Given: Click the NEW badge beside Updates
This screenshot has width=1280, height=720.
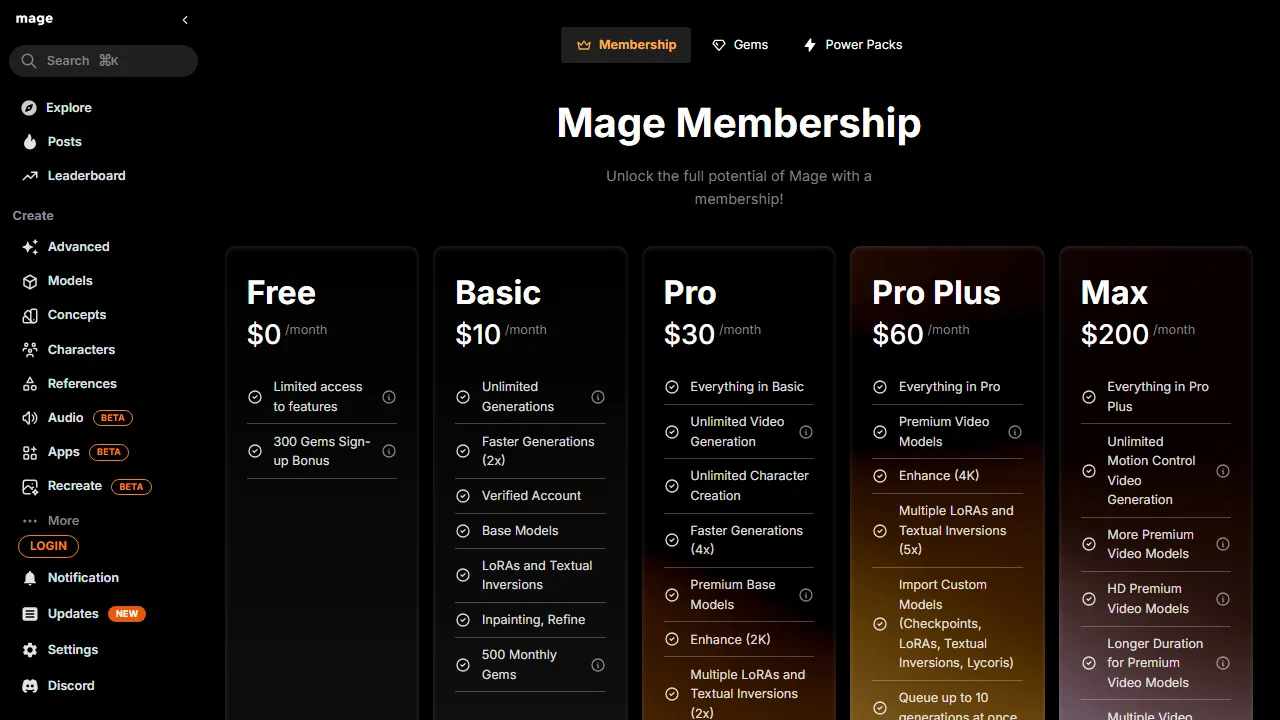Looking at the screenshot, I should pyautogui.click(x=127, y=614).
